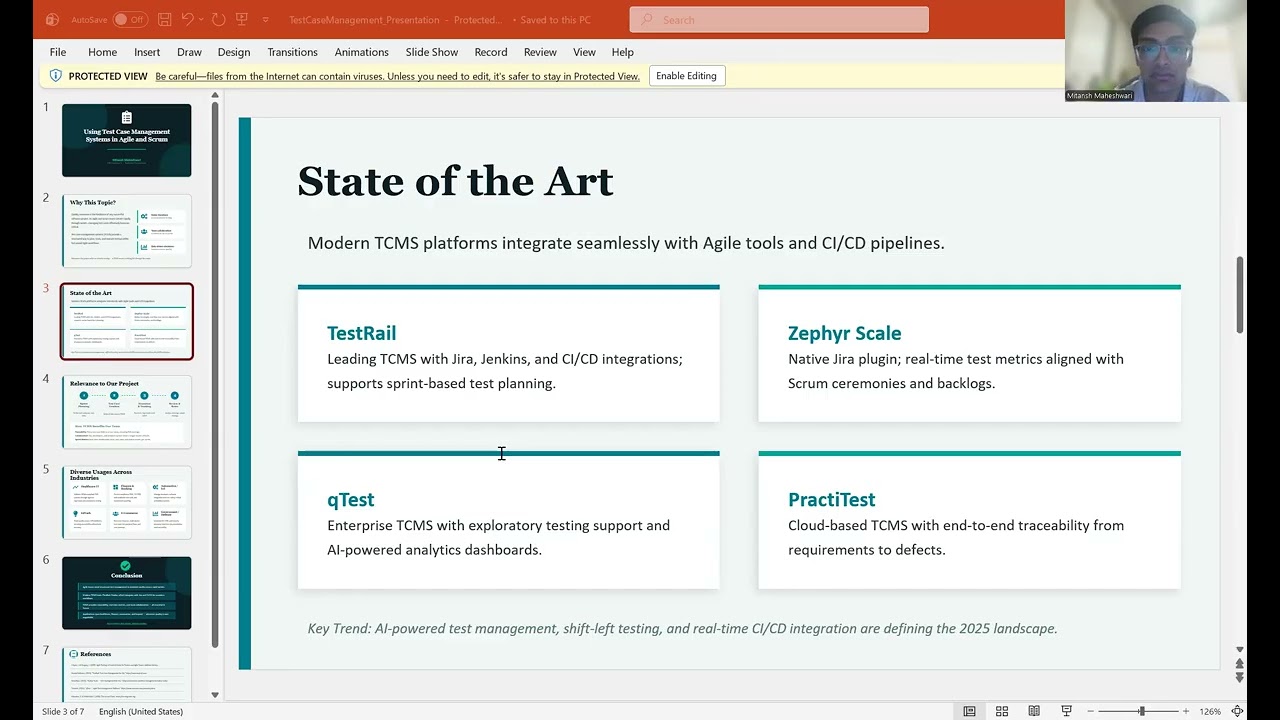This screenshot has height=720, width=1280.
Task: Click the slide title 'State of the Art'
Action: click(x=455, y=181)
